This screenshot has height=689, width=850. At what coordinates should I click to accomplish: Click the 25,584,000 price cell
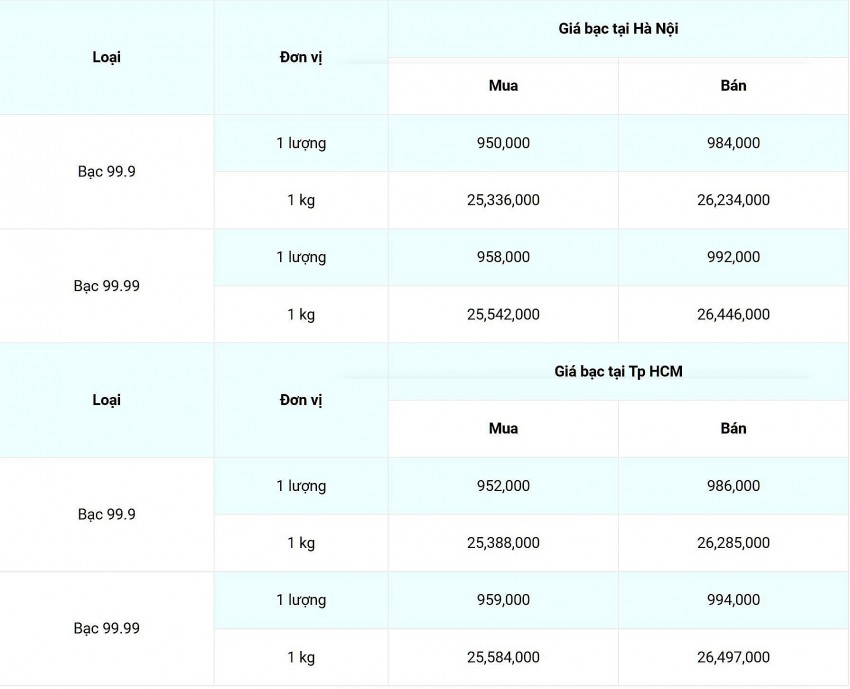coord(503,657)
